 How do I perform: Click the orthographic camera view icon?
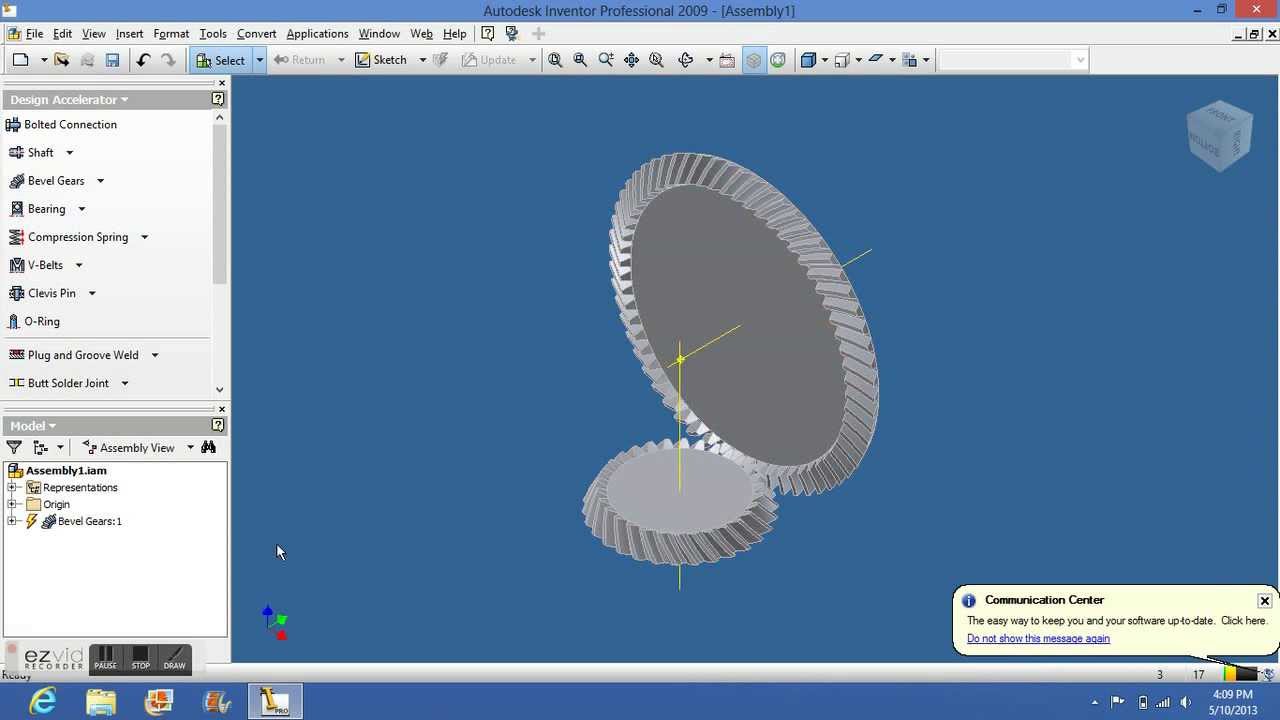point(842,60)
